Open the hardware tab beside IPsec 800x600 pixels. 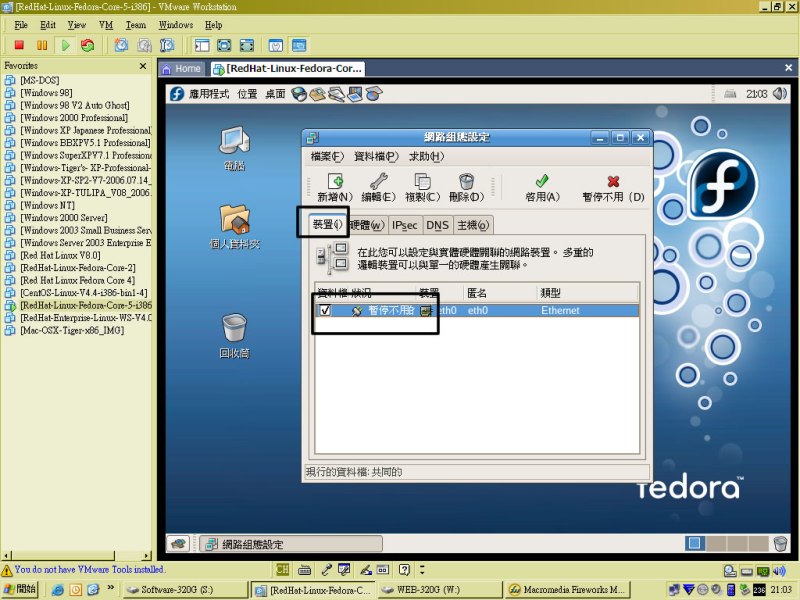tap(367, 225)
